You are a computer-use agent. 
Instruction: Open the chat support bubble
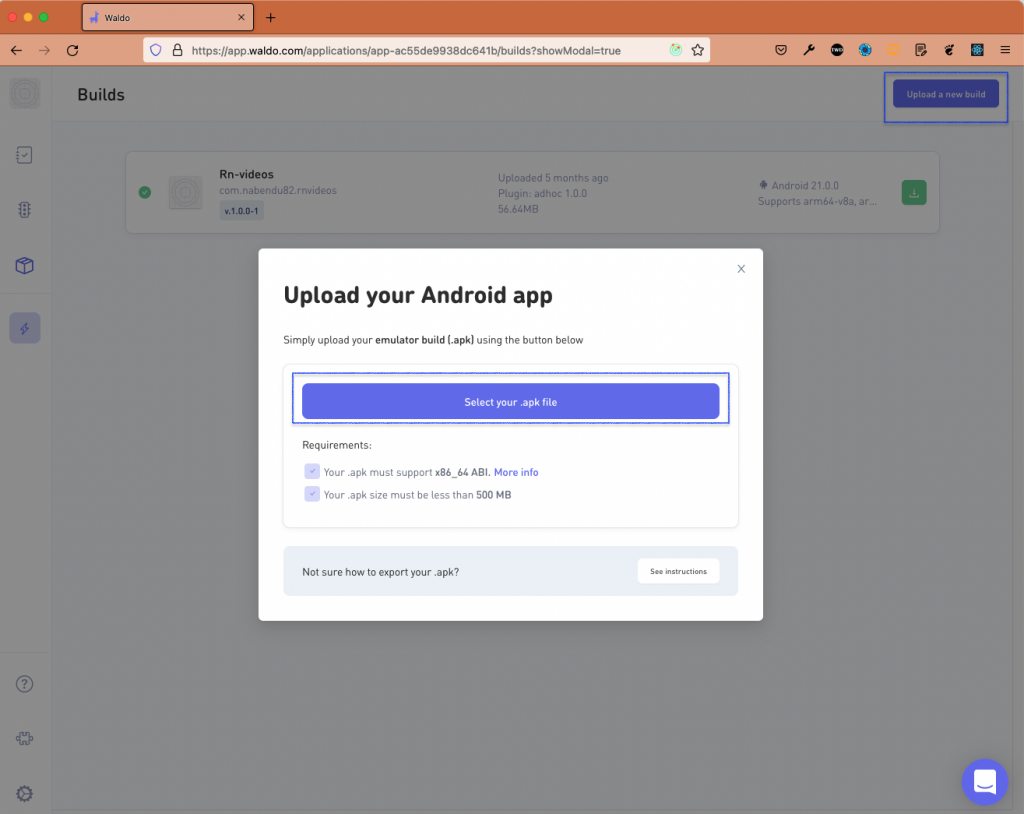click(984, 781)
